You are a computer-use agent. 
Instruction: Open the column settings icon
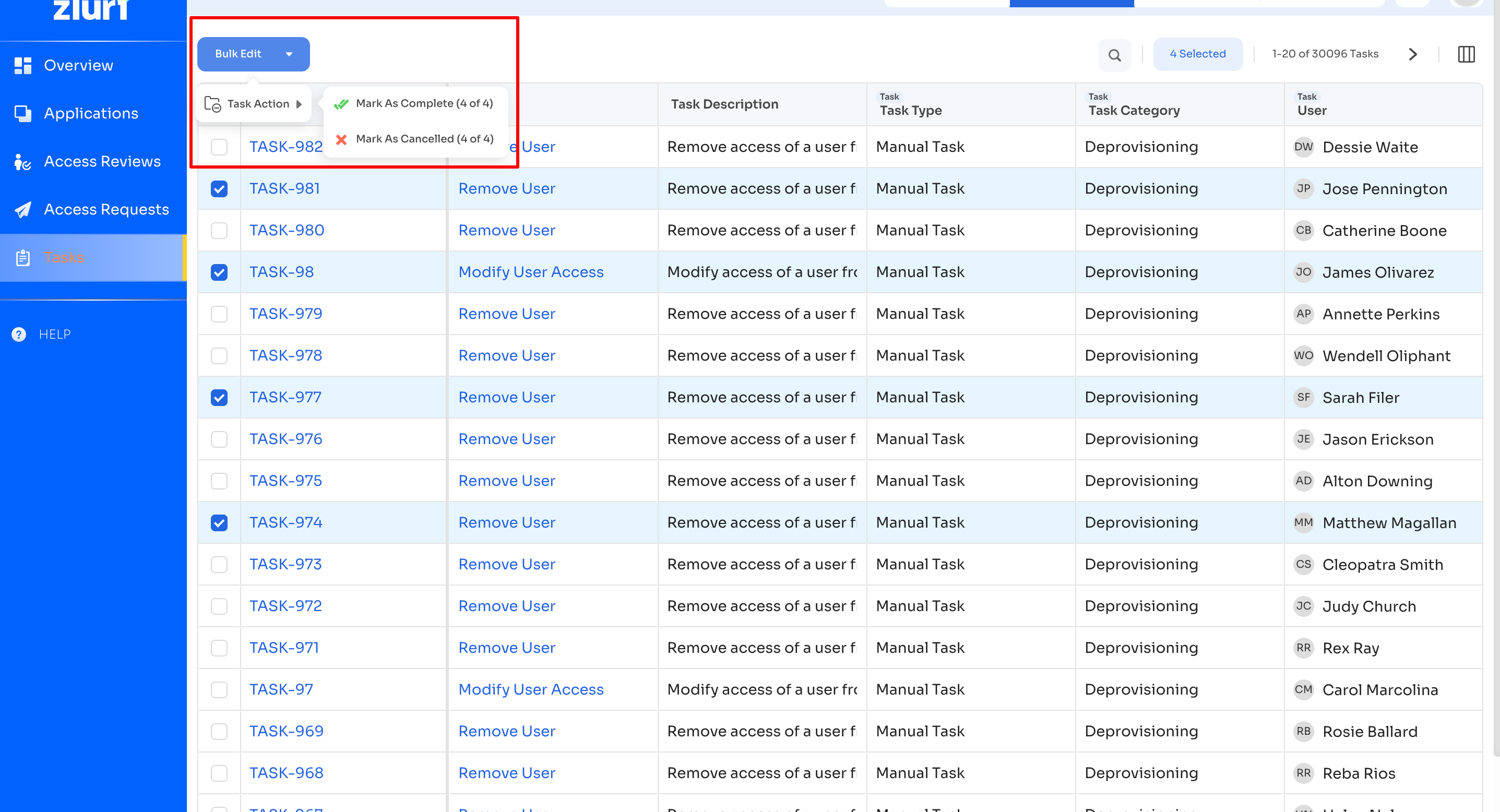pyautogui.click(x=1465, y=55)
